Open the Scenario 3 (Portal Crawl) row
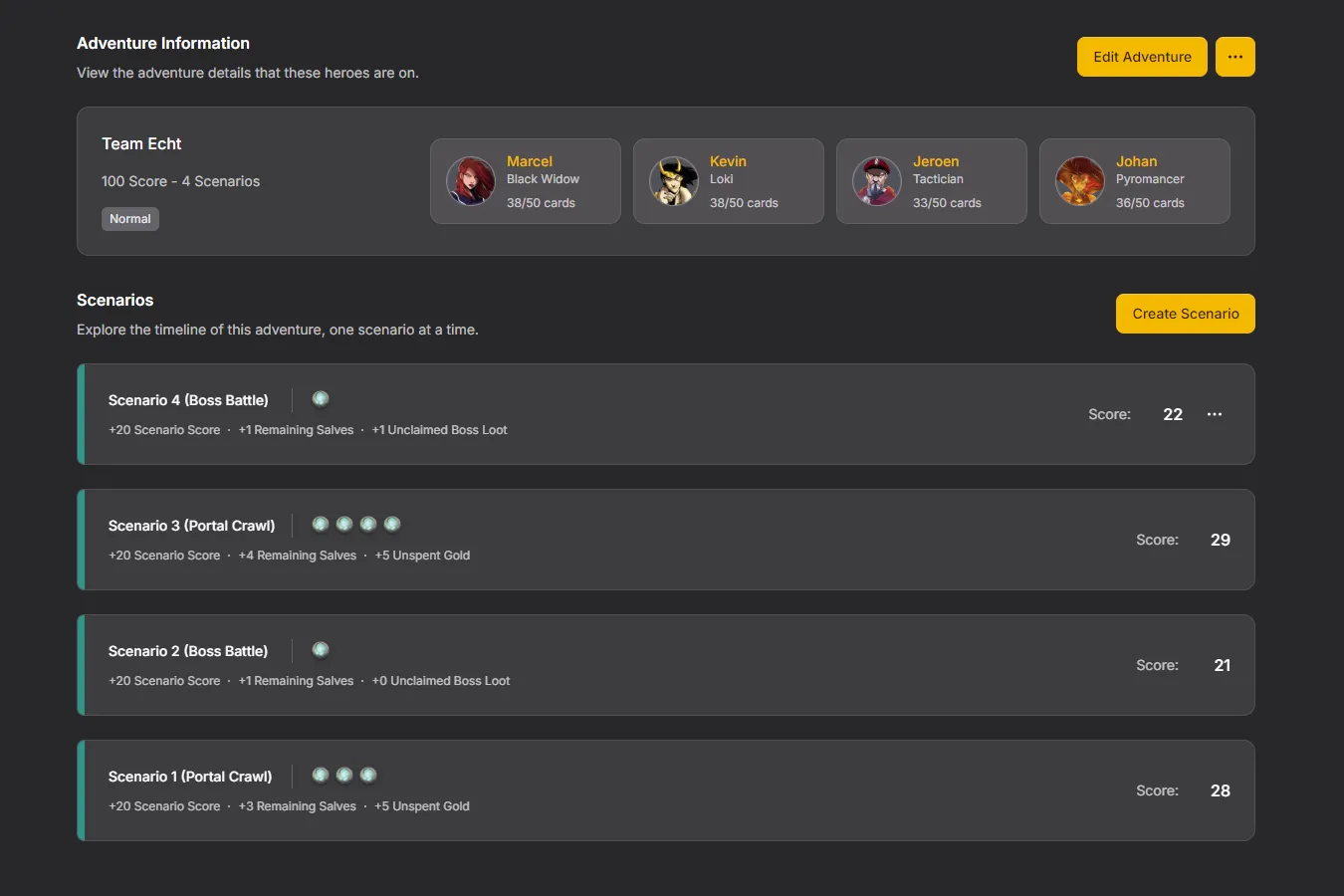This screenshot has width=1344, height=896. tap(665, 540)
